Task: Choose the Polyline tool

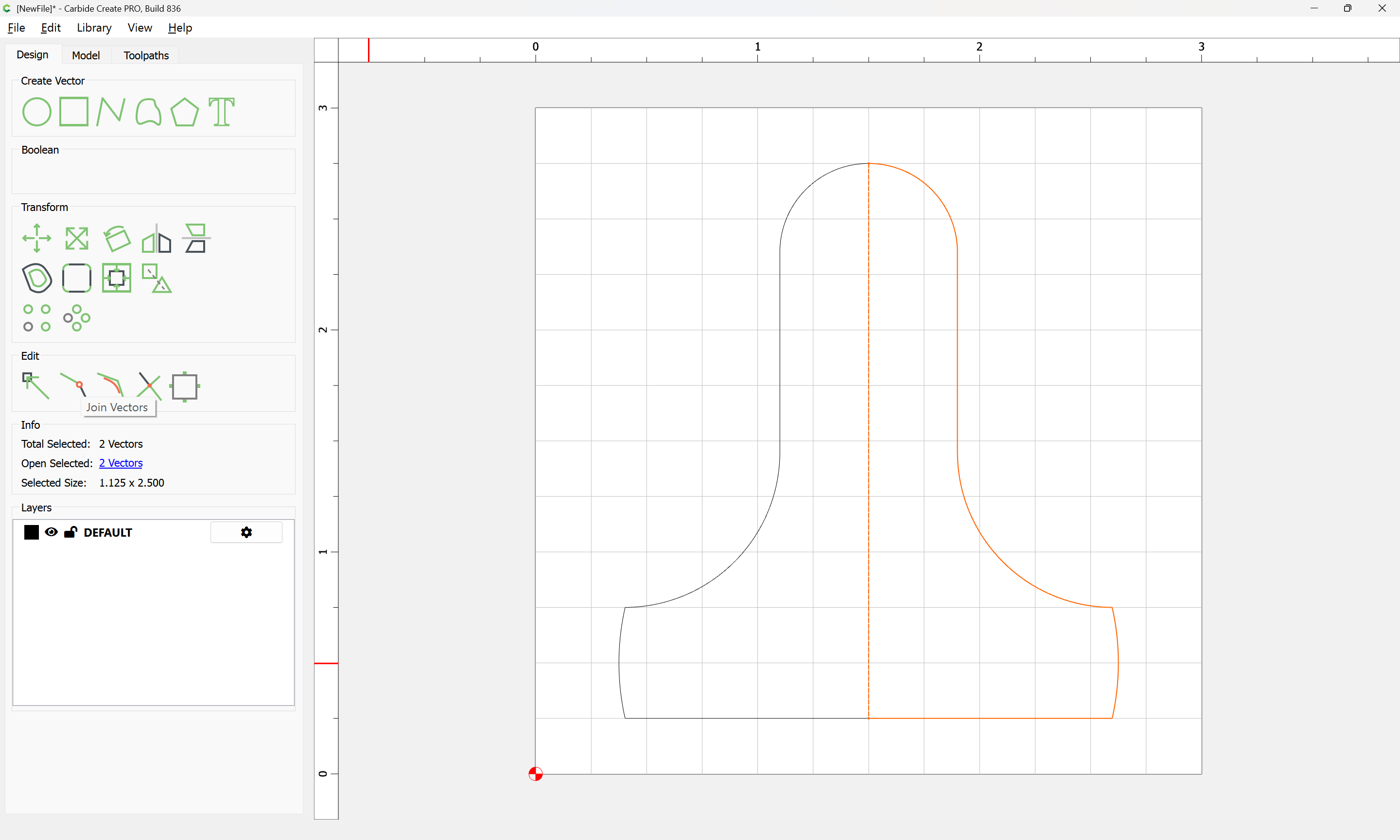Action: click(x=110, y=111)
